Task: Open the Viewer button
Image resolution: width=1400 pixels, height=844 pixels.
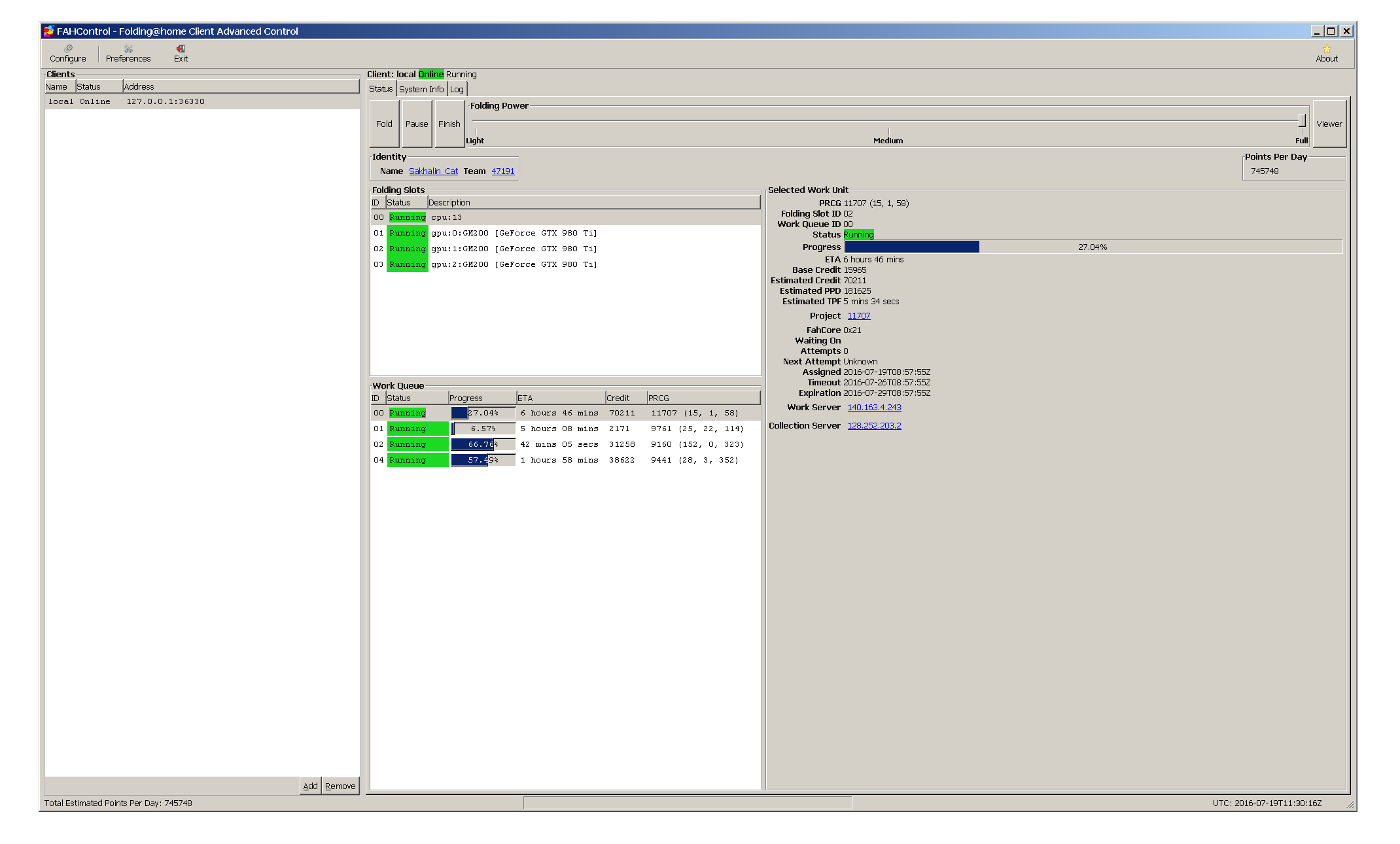Action: tap(1329, 124)
